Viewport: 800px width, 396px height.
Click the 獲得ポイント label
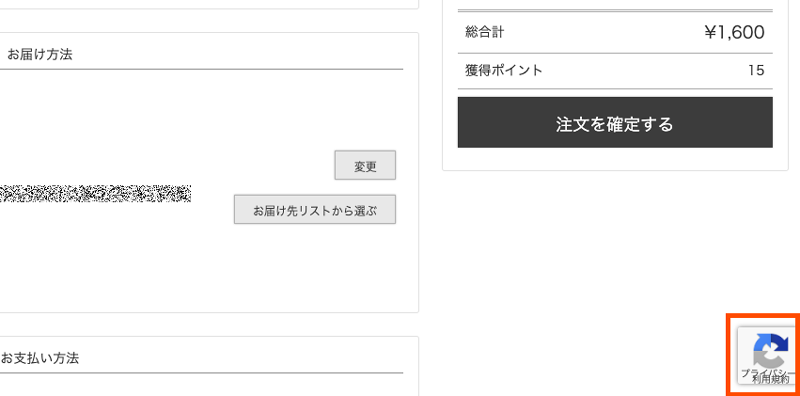(x=504, y=70)
